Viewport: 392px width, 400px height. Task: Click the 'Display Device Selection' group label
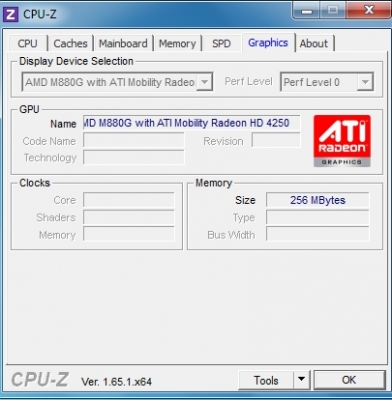[76, 61]
